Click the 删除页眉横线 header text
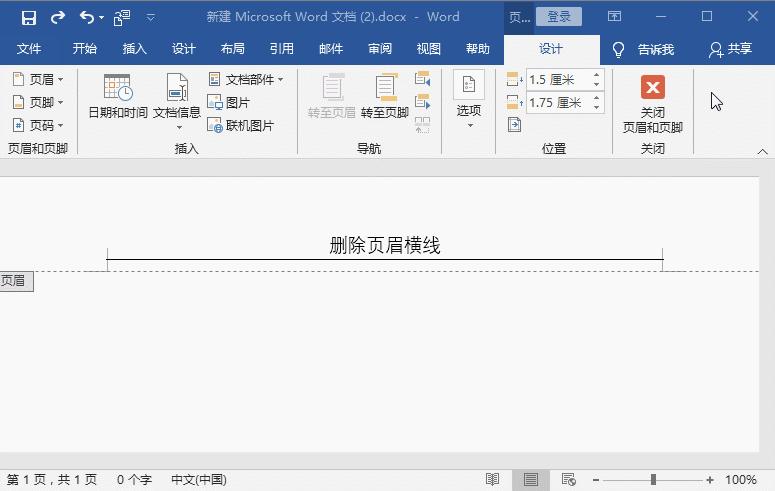 (385, 245)
